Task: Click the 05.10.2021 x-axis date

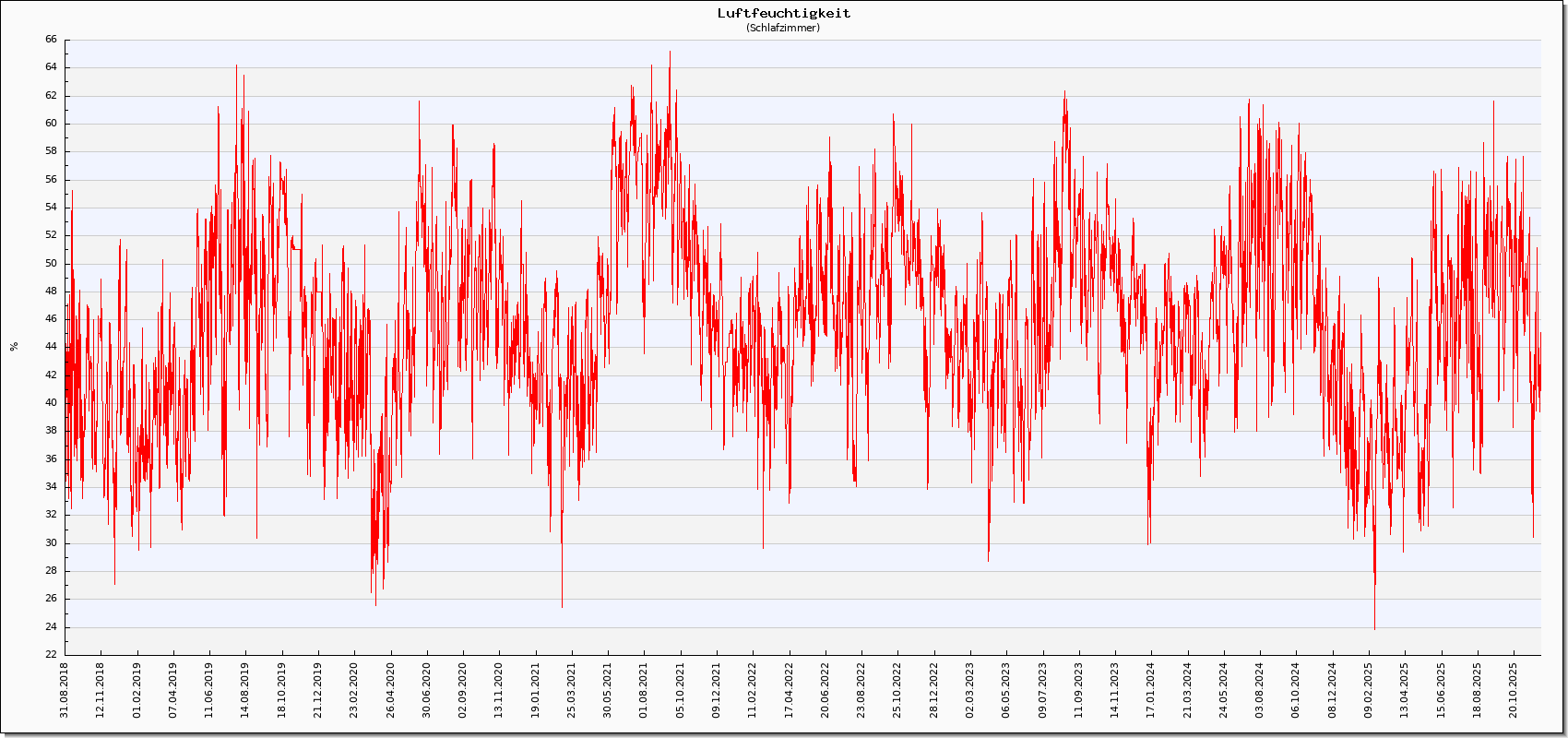Action: pyautogui.click(x=681, y=689)
